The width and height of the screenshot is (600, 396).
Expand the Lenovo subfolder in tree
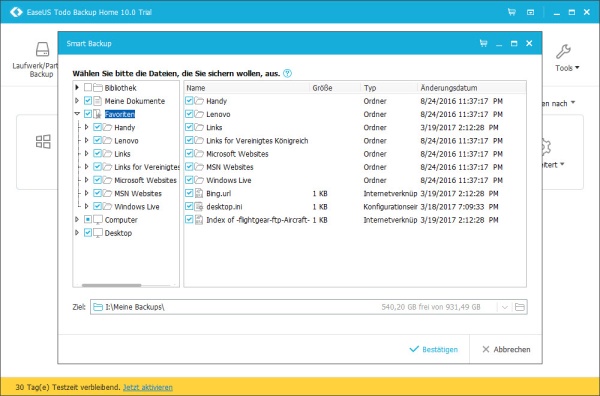(86, 140)
